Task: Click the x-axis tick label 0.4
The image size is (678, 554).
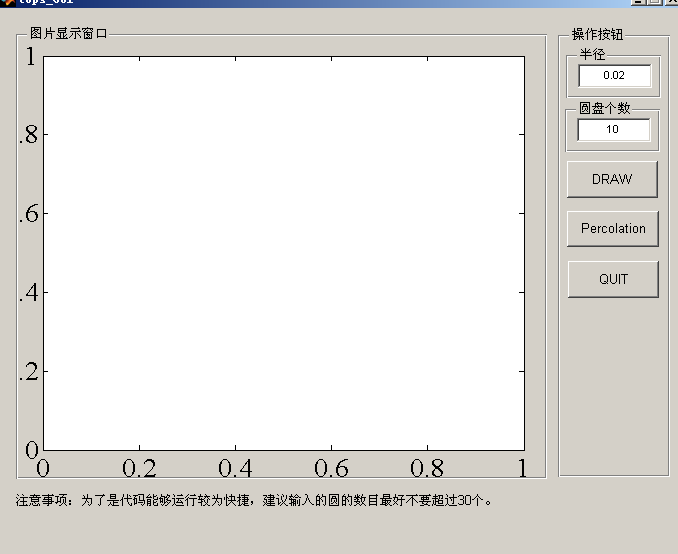Action: coord(235,468)
